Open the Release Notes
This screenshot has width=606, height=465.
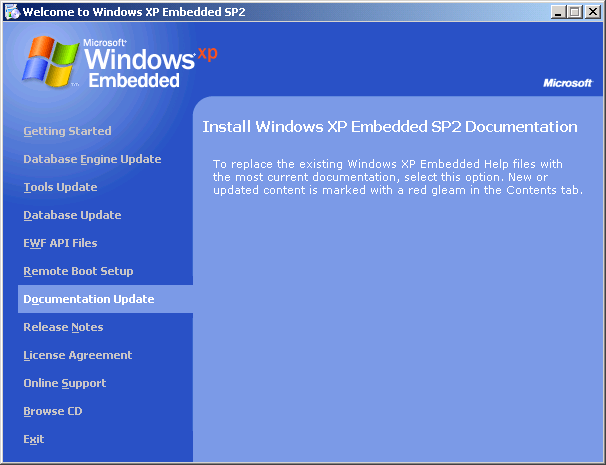point(63,327)
